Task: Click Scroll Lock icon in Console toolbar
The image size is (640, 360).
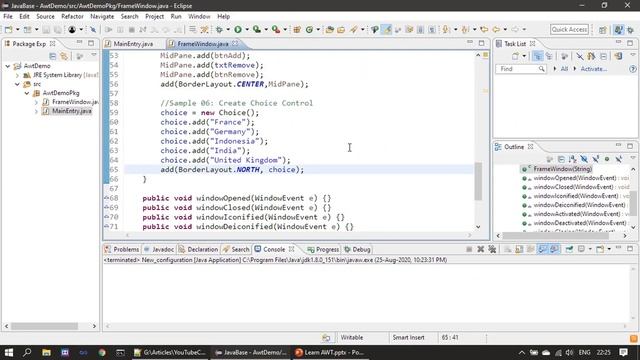Action: click(x=519, y=249)
